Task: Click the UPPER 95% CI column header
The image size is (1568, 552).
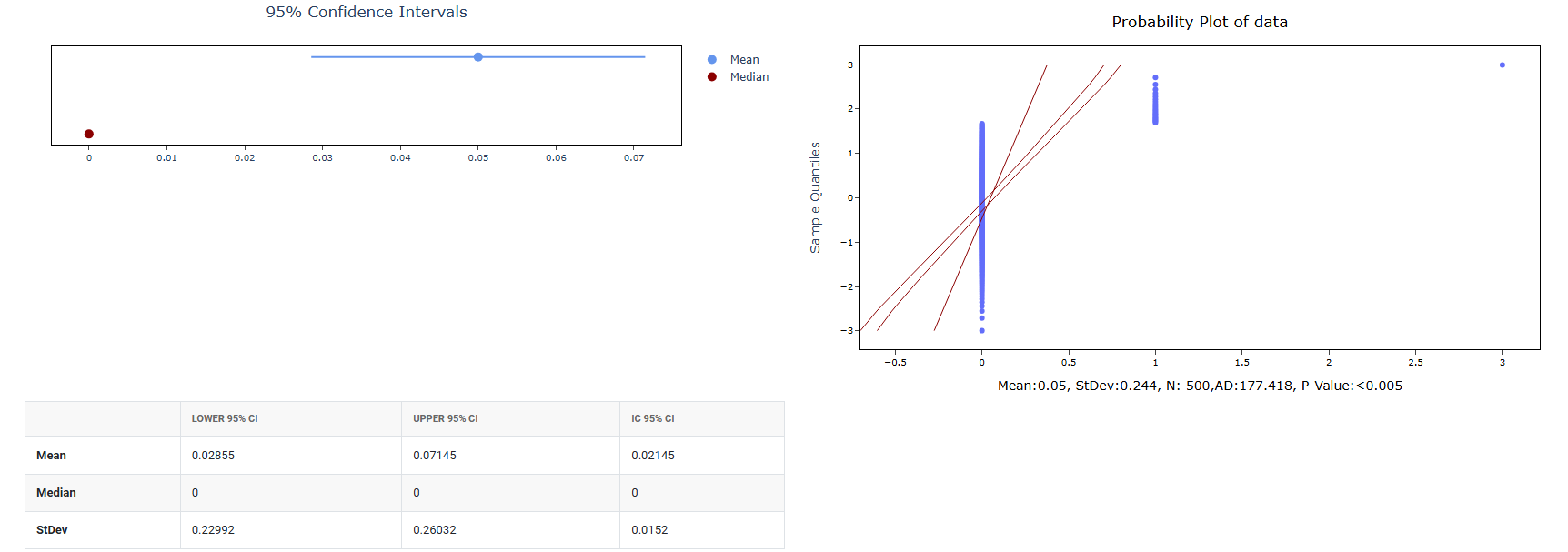Action: pos(446,419)
